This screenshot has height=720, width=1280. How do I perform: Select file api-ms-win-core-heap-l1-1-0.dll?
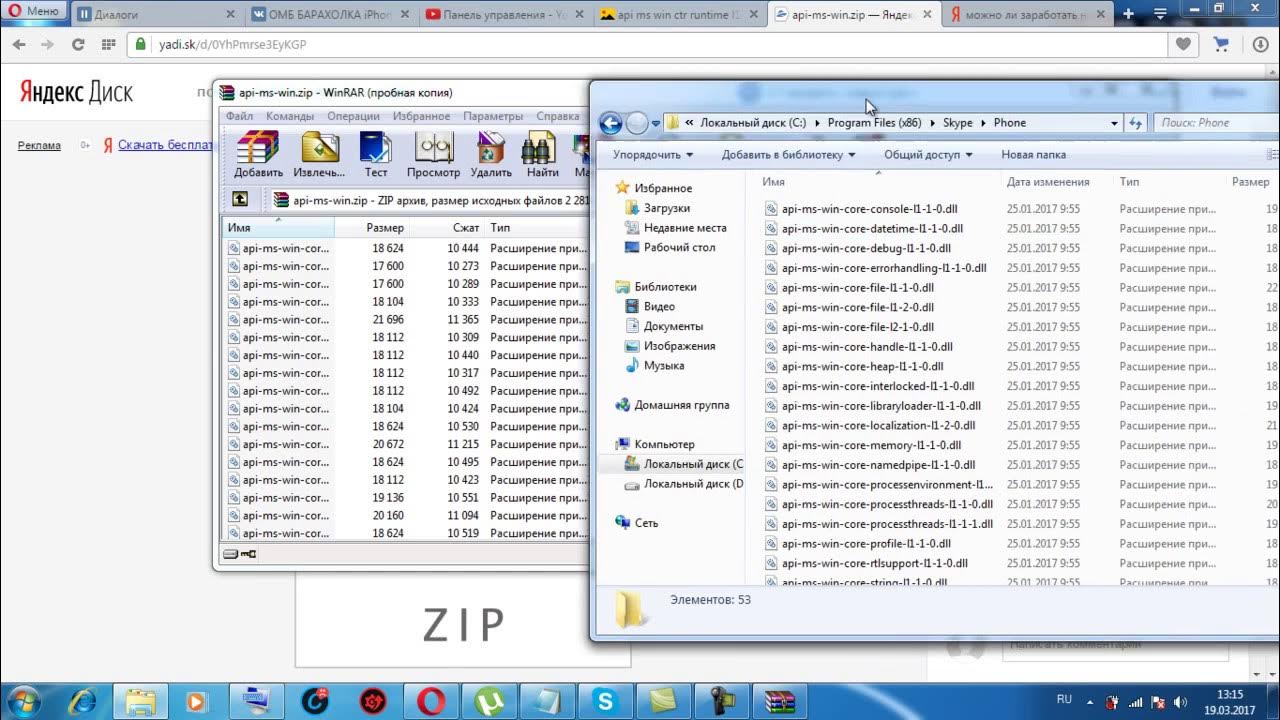[862, 366]
